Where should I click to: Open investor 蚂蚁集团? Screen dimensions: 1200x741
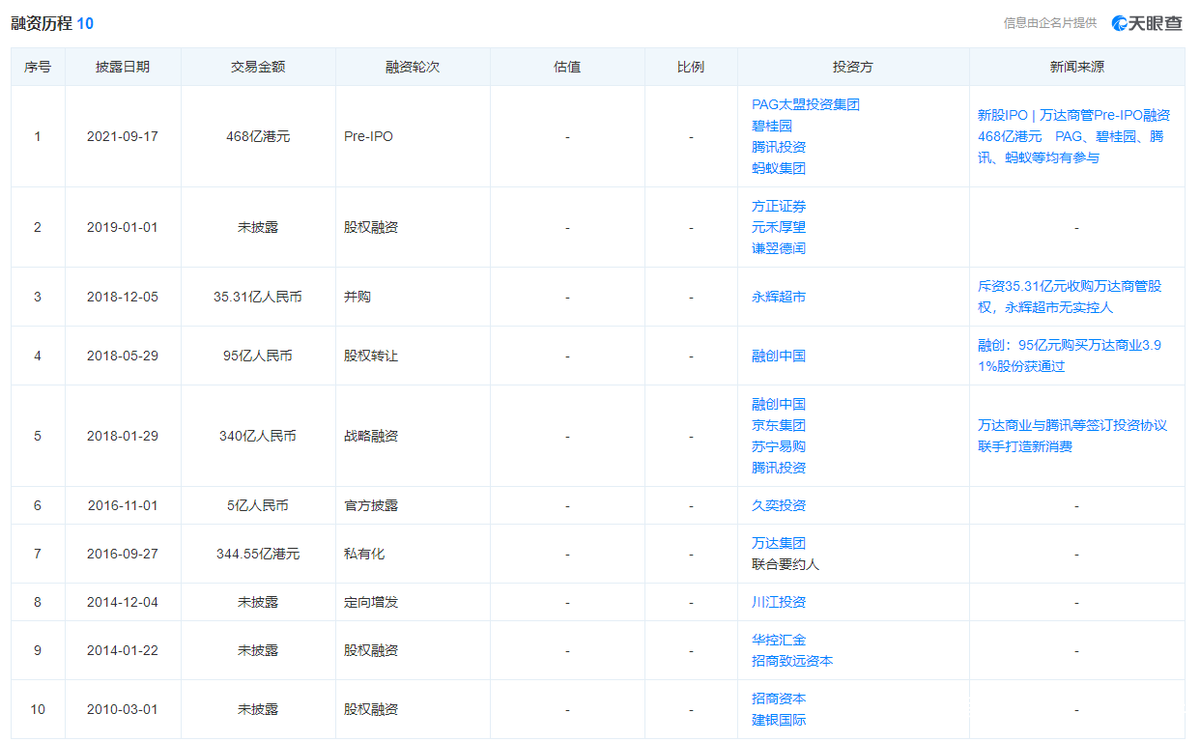779,168
